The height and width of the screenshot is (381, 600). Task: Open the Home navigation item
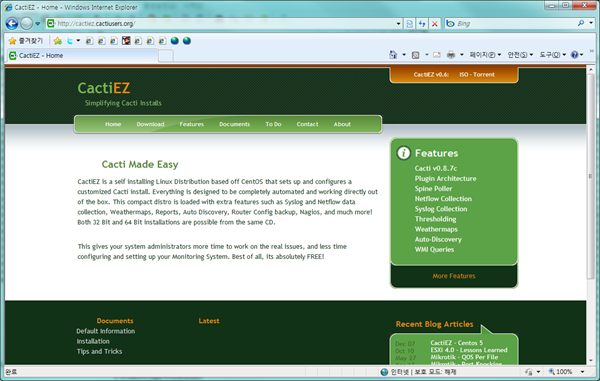pyautogui.click(x=113, y=124)
